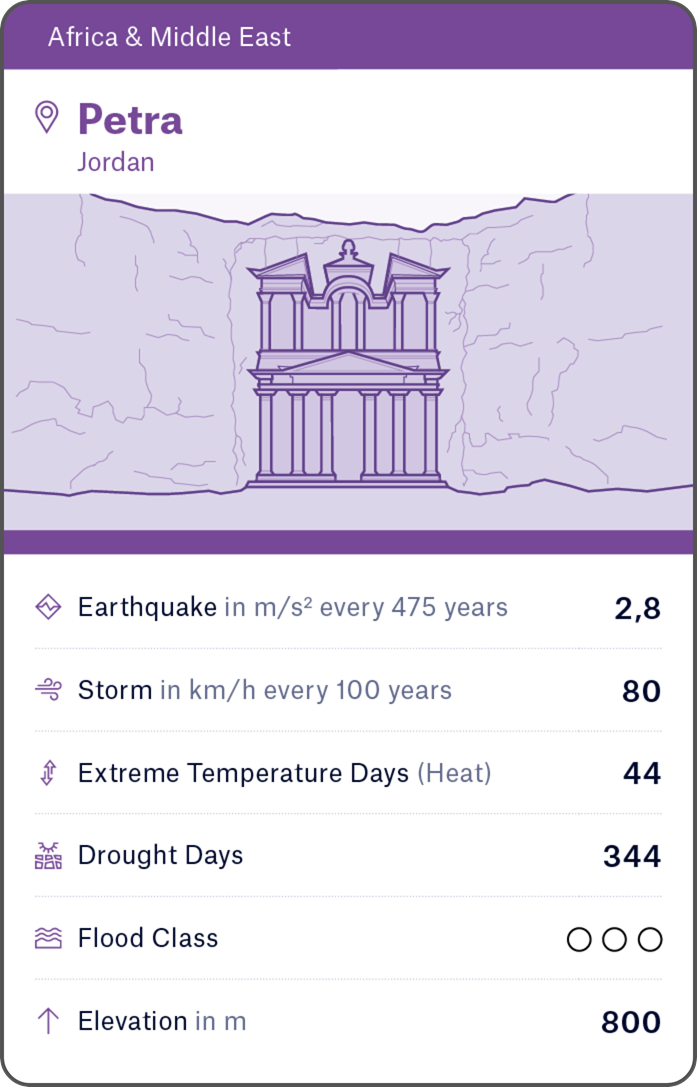Viewport: 697px width, 1087px height.
Task: Click the Earthquake value 2,8
Action: [637, 608]
